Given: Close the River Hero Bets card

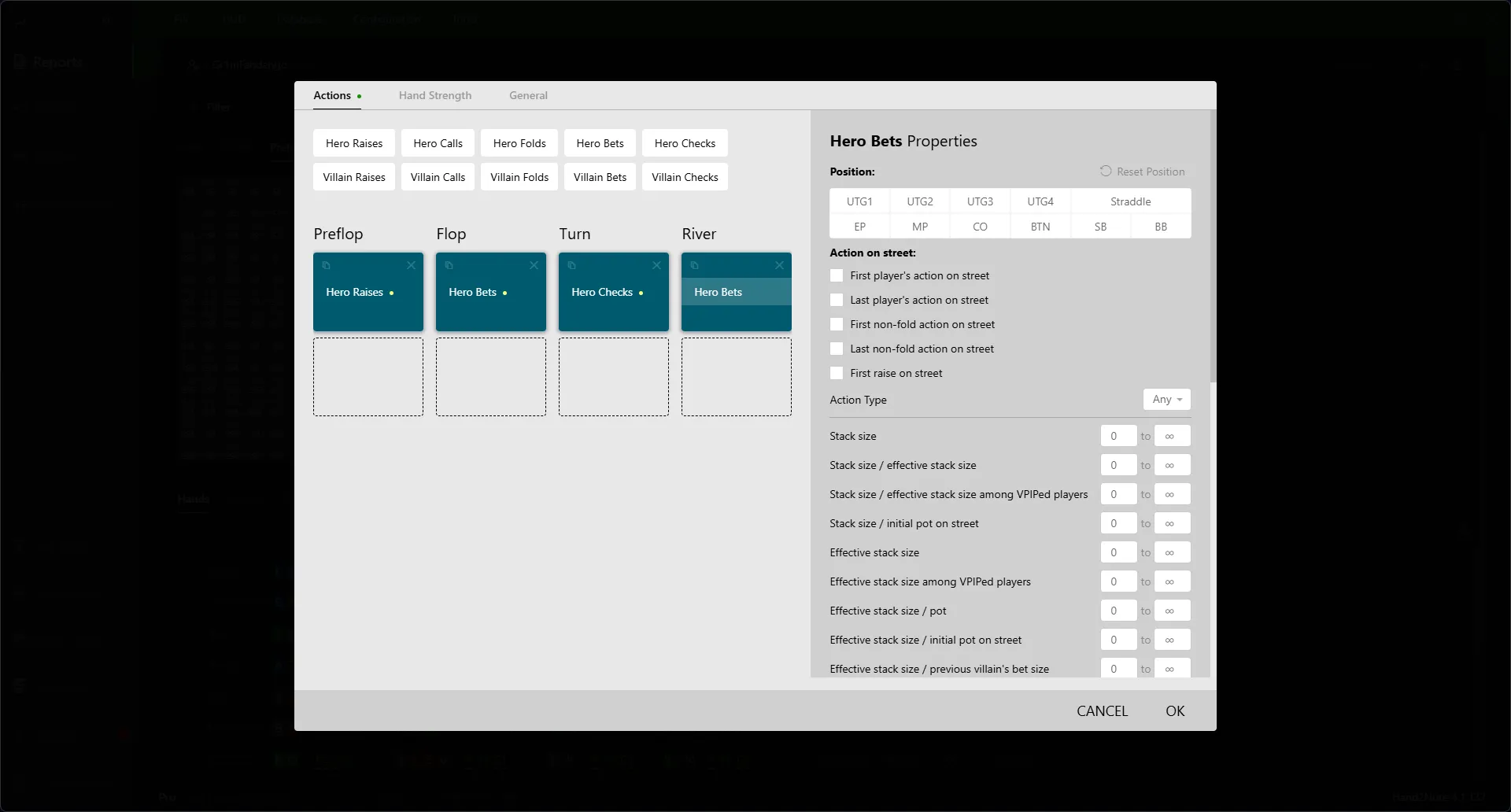Looking at the screenshot, I should (x=779, y=266).
